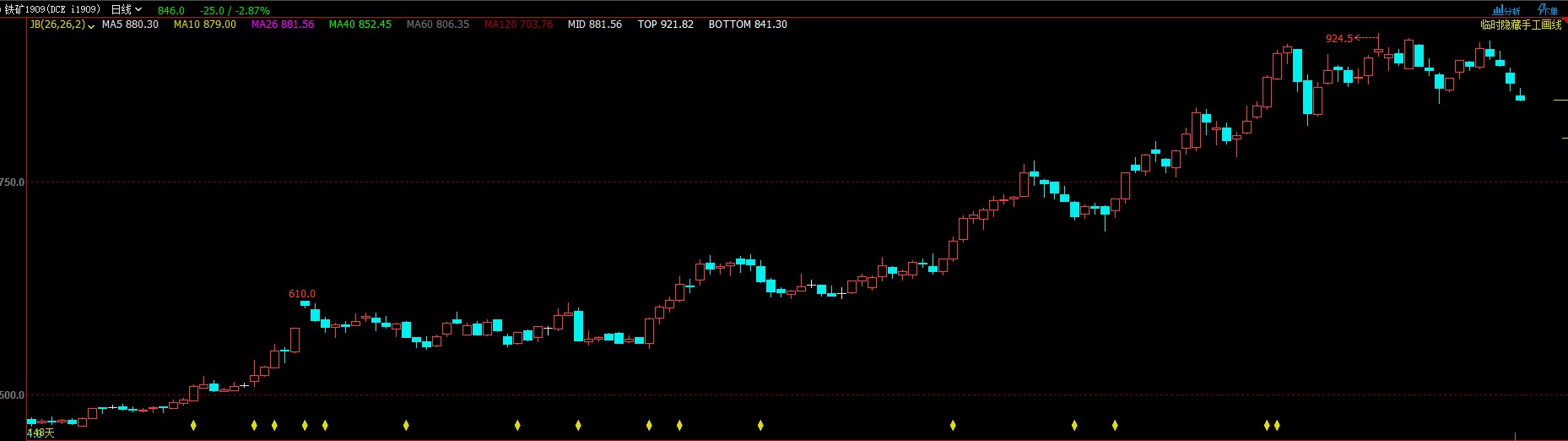The width and height of the screenshot is (1568, 441).
Task: Click the 610.0 price annotation
Action: [301, 294]
